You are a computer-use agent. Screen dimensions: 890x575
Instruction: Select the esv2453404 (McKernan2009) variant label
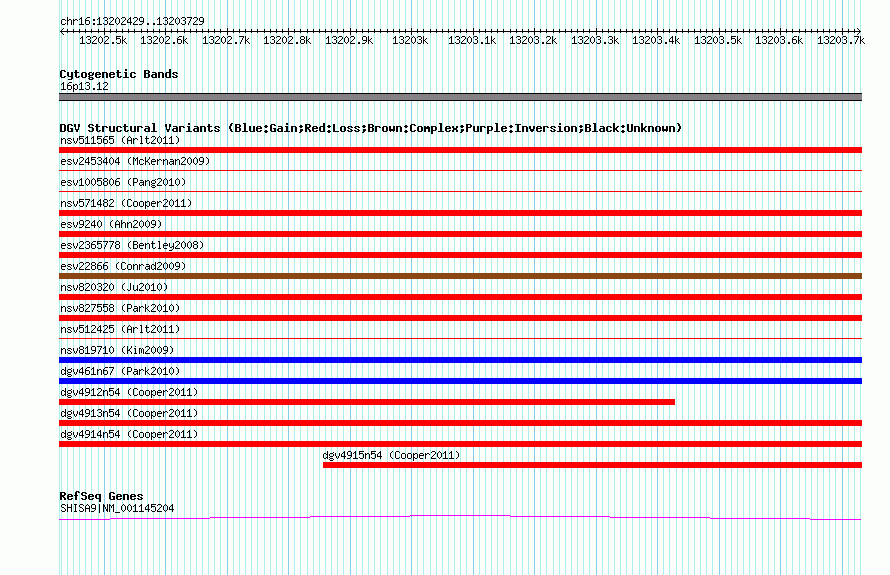(x=135, y=161)
